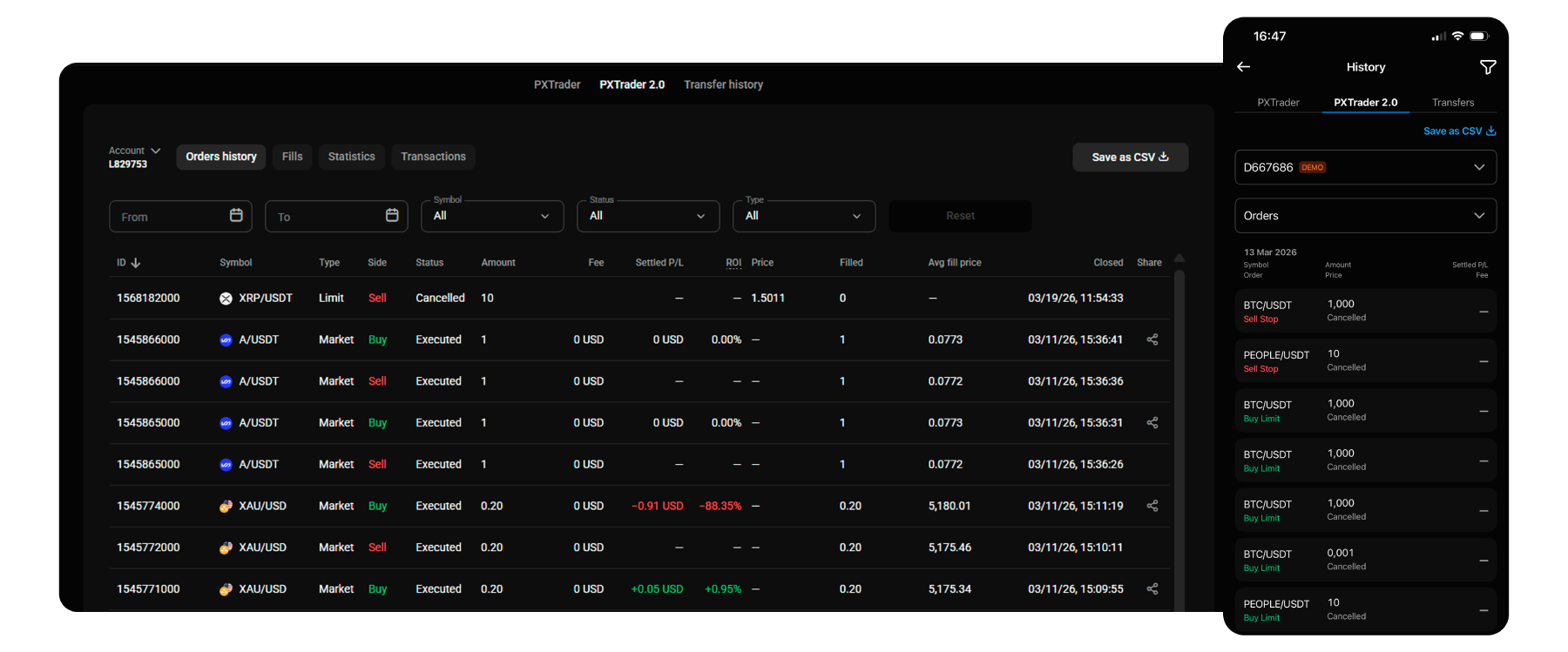Tap the PEOPLE/USDT Buy Limit mobile order
Viewport: 1568px width, 652px height.
point(1366,610)
